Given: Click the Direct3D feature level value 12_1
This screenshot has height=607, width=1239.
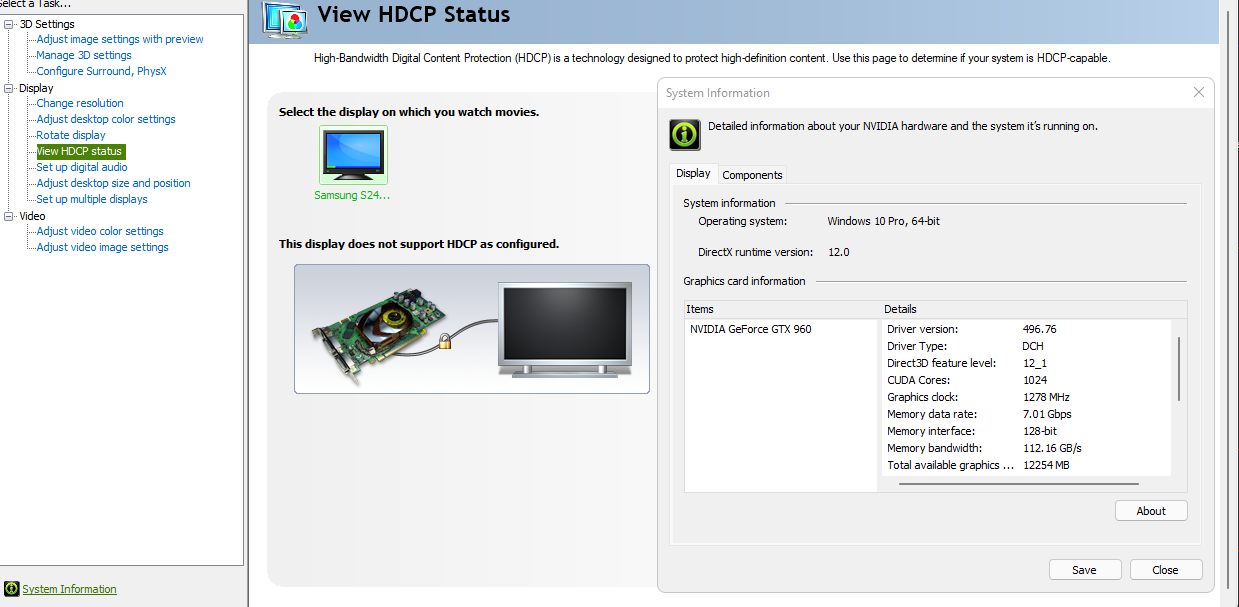Looking at the screenshot, I should (x=1035, y=363).
